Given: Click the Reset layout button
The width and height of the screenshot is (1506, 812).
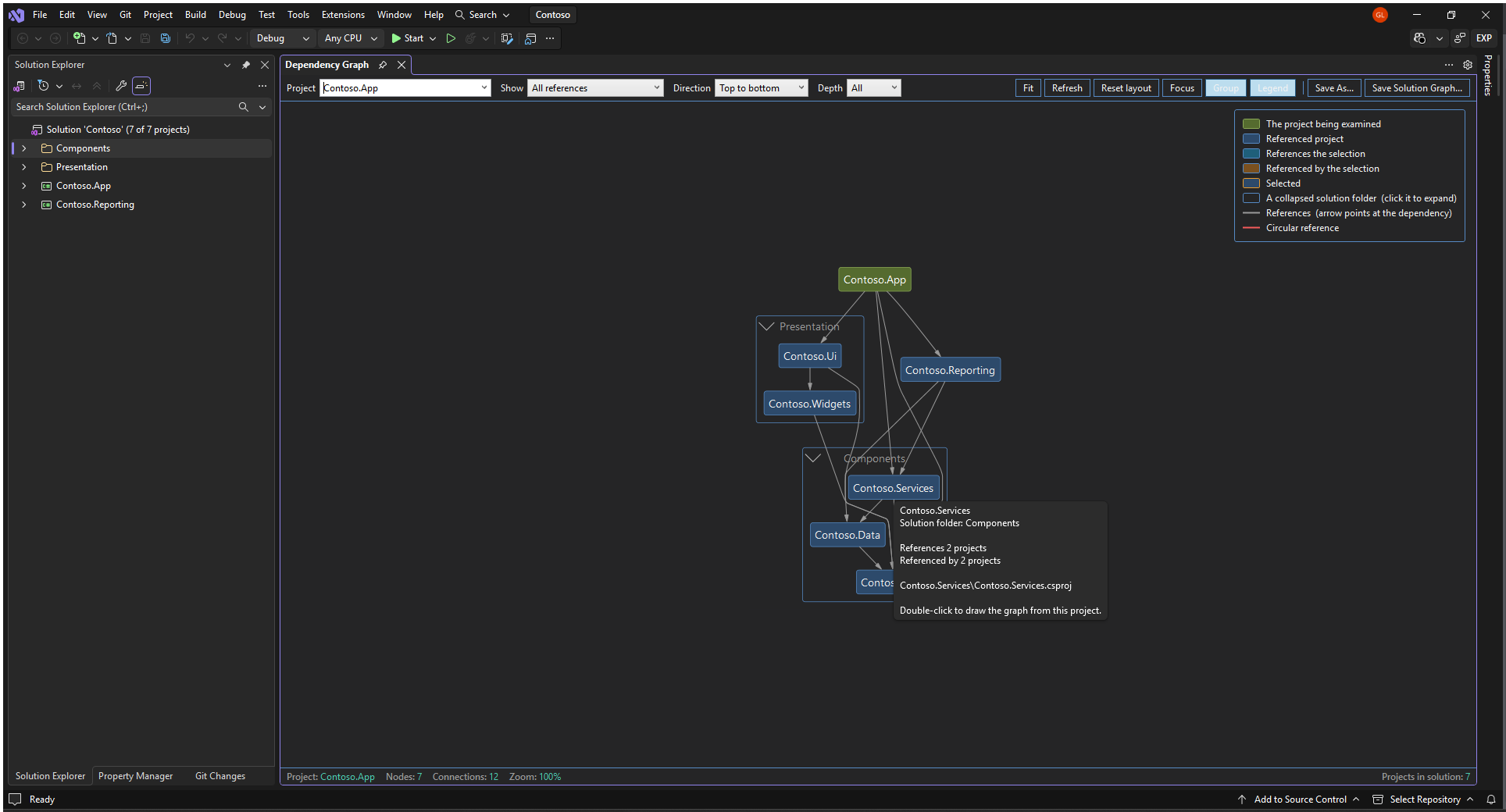Looking at the screenshot, I should (1126, 88).
